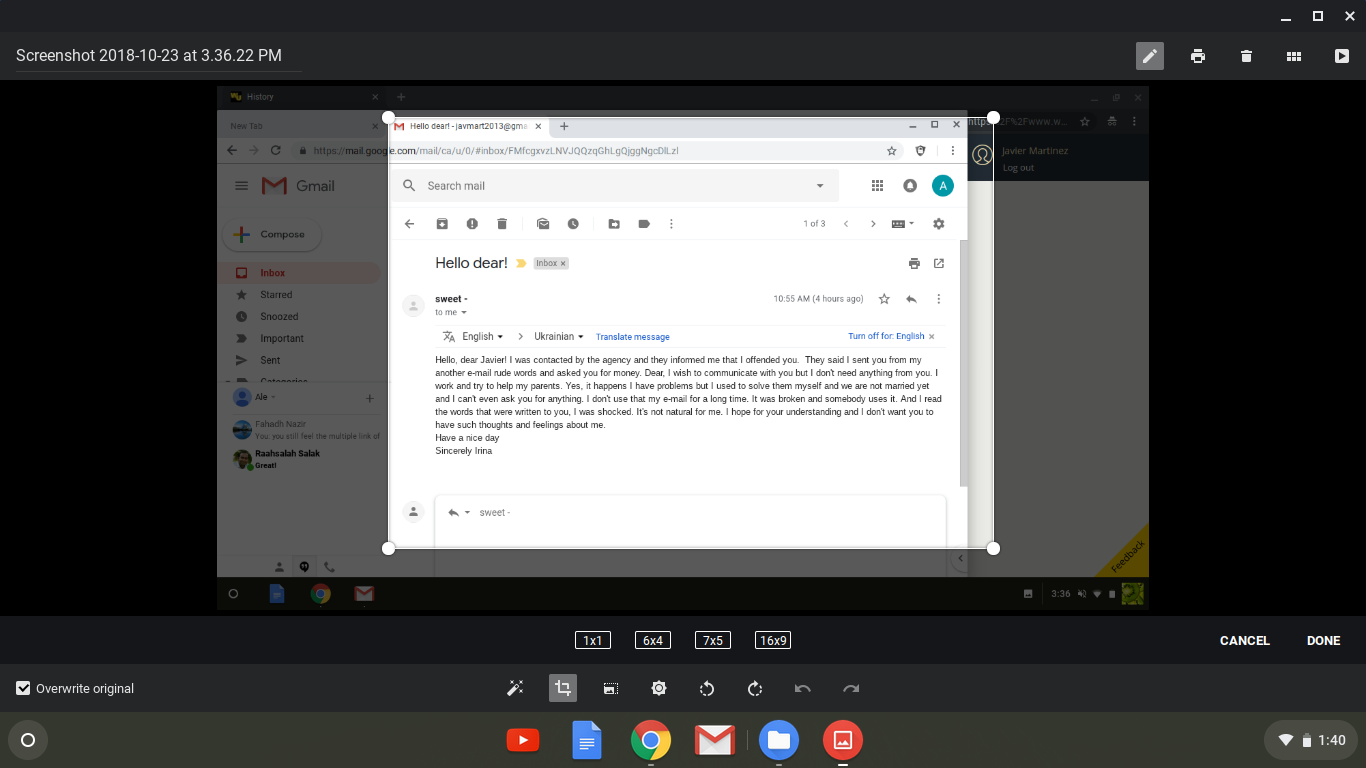This screenshot has height=768, width=1366.
Task: Open Google Docs from the shelf
Action: tap(587, 740)
